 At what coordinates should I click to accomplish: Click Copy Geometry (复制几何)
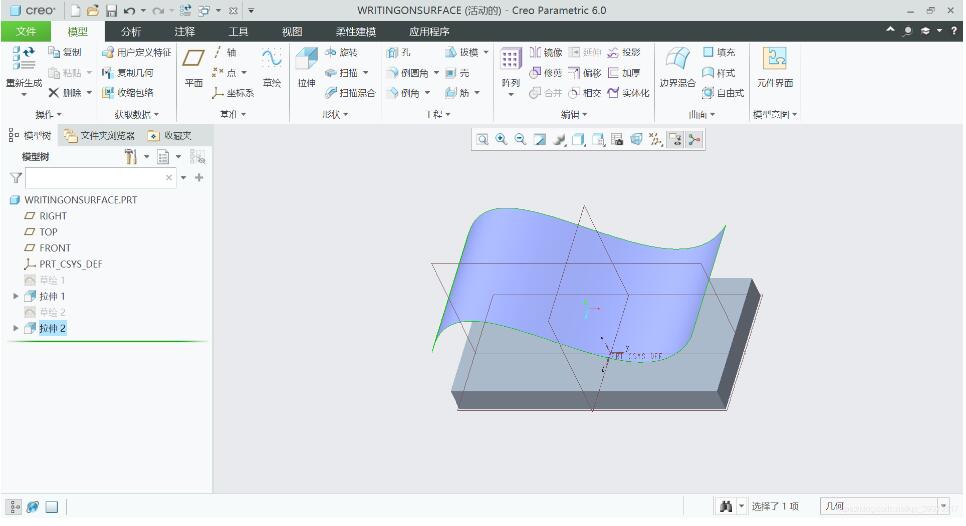(x=128, y=73)
